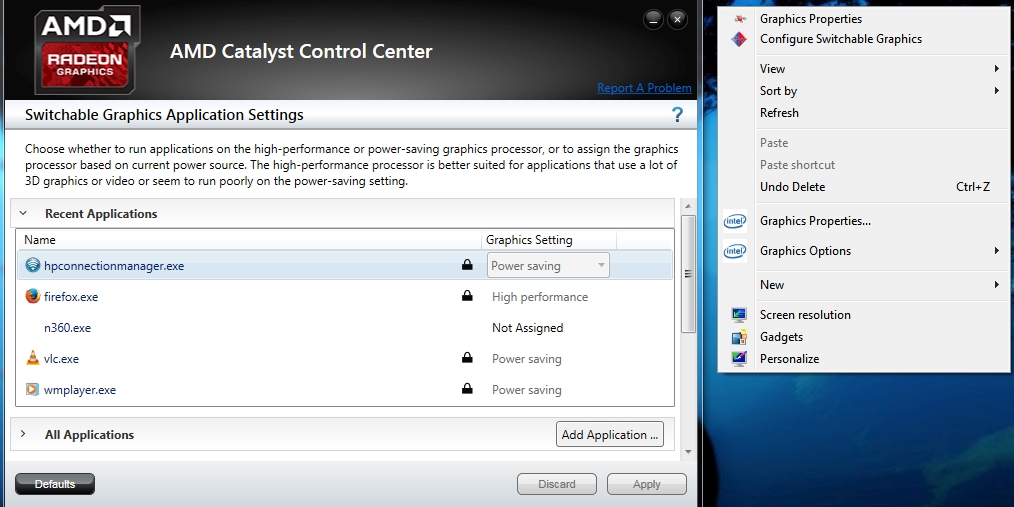1014x507 pixels.
Task: Click the blue help question mark icon
Action: 677,115
